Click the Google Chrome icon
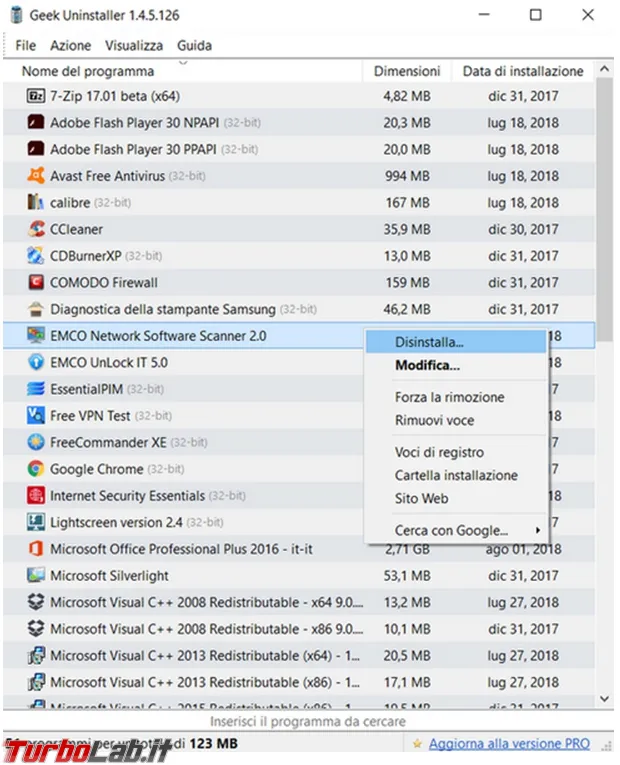This screenshot has height=765, width=620. tap(36, 469)
